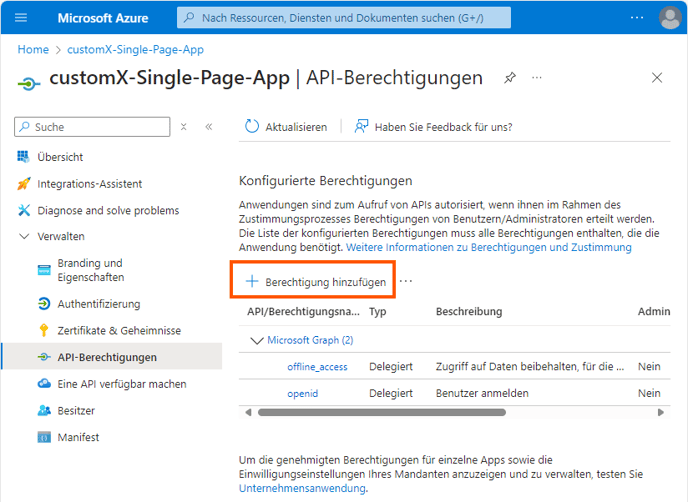
Task: Click the Zugriff auf Daten beibehalten description
Action: (x=530, y=366)
